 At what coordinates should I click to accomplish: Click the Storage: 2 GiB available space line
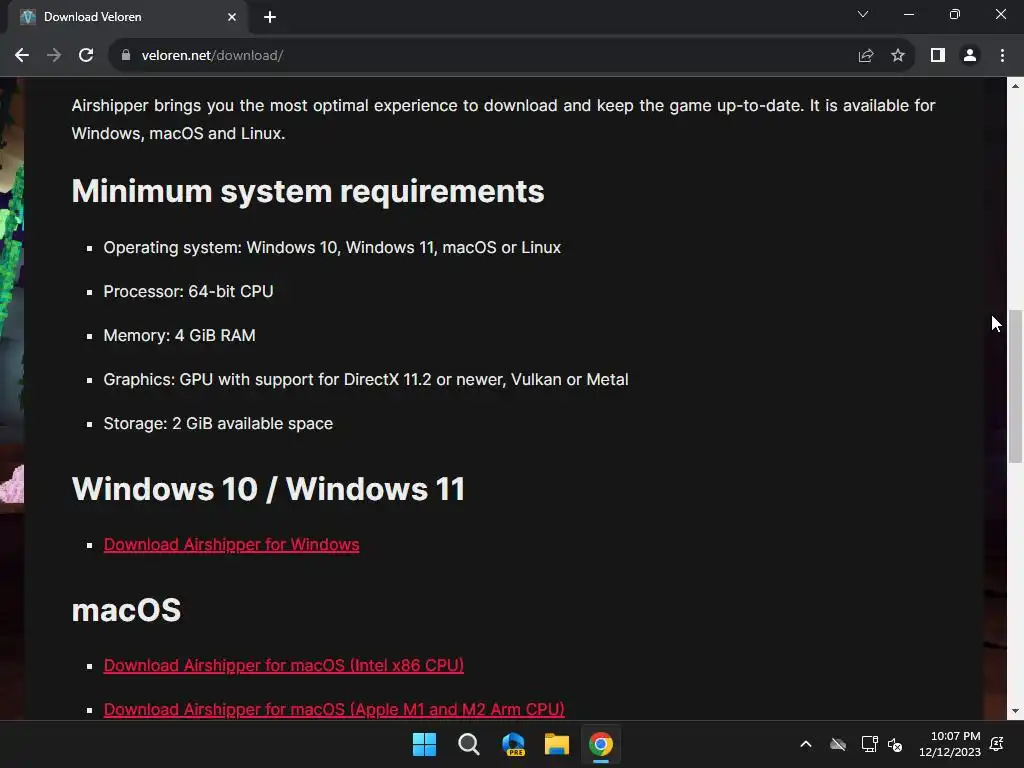pos(218,424)
